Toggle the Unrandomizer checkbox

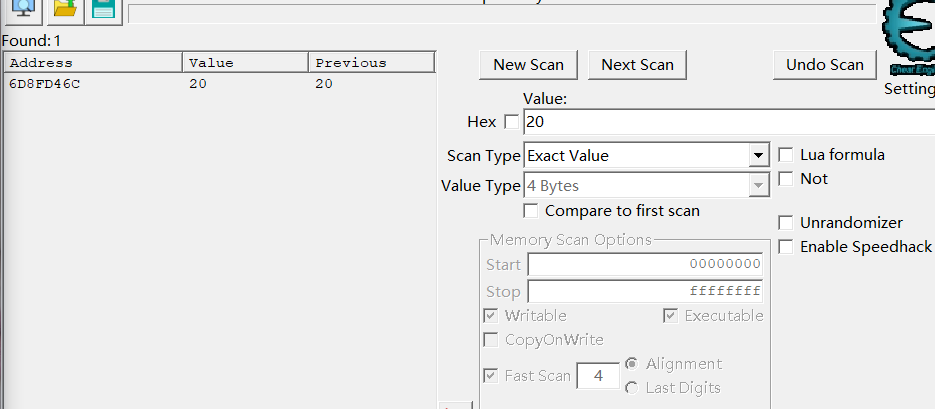pyautogui.click(x=786, y=223)
